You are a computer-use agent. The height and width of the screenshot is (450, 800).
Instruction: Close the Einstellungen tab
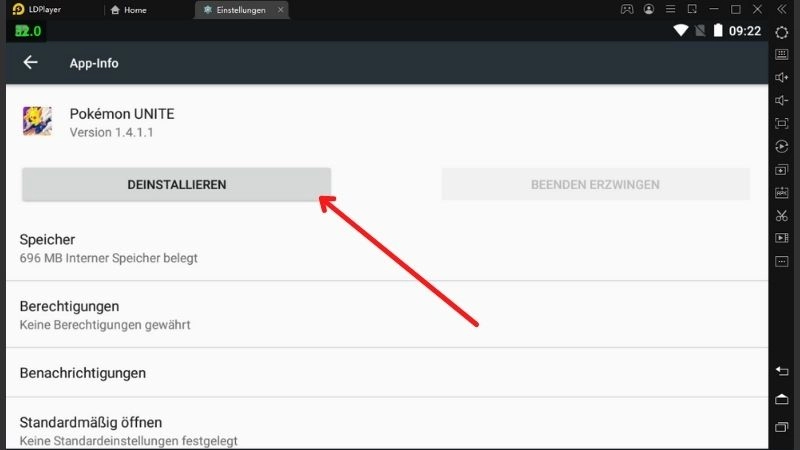(x=280, y=10)
